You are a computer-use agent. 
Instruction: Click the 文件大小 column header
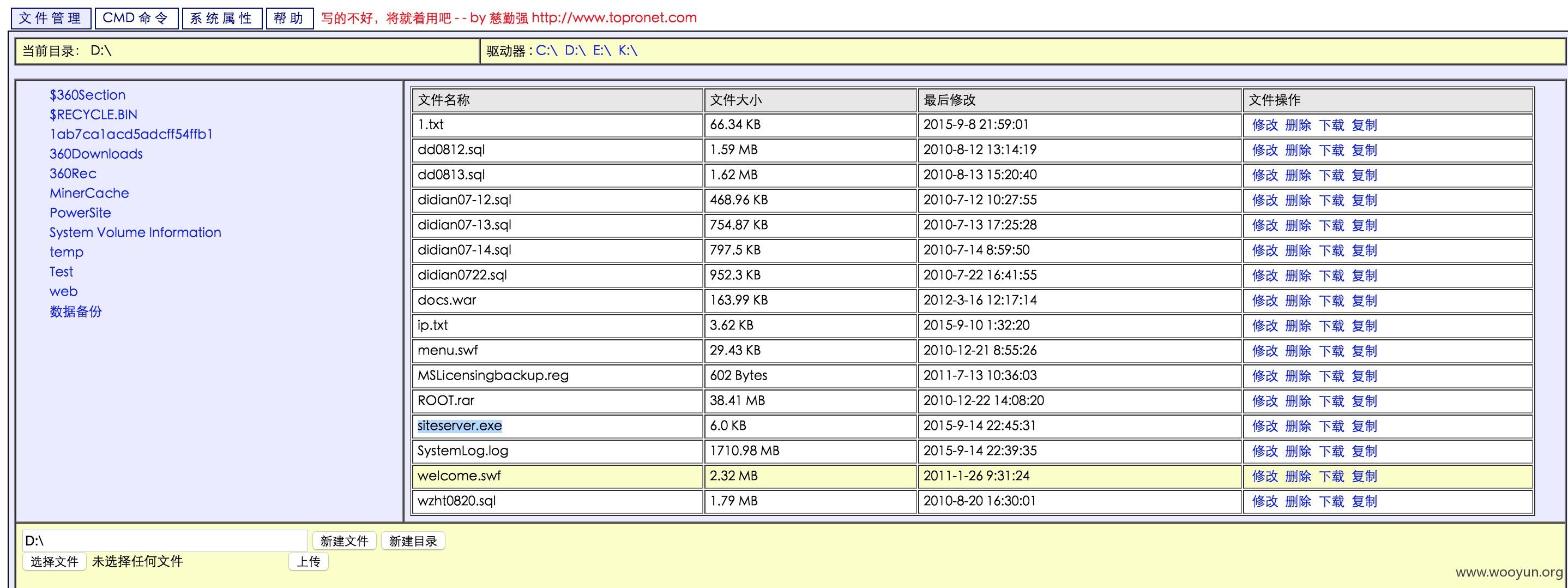pos(811,100)
